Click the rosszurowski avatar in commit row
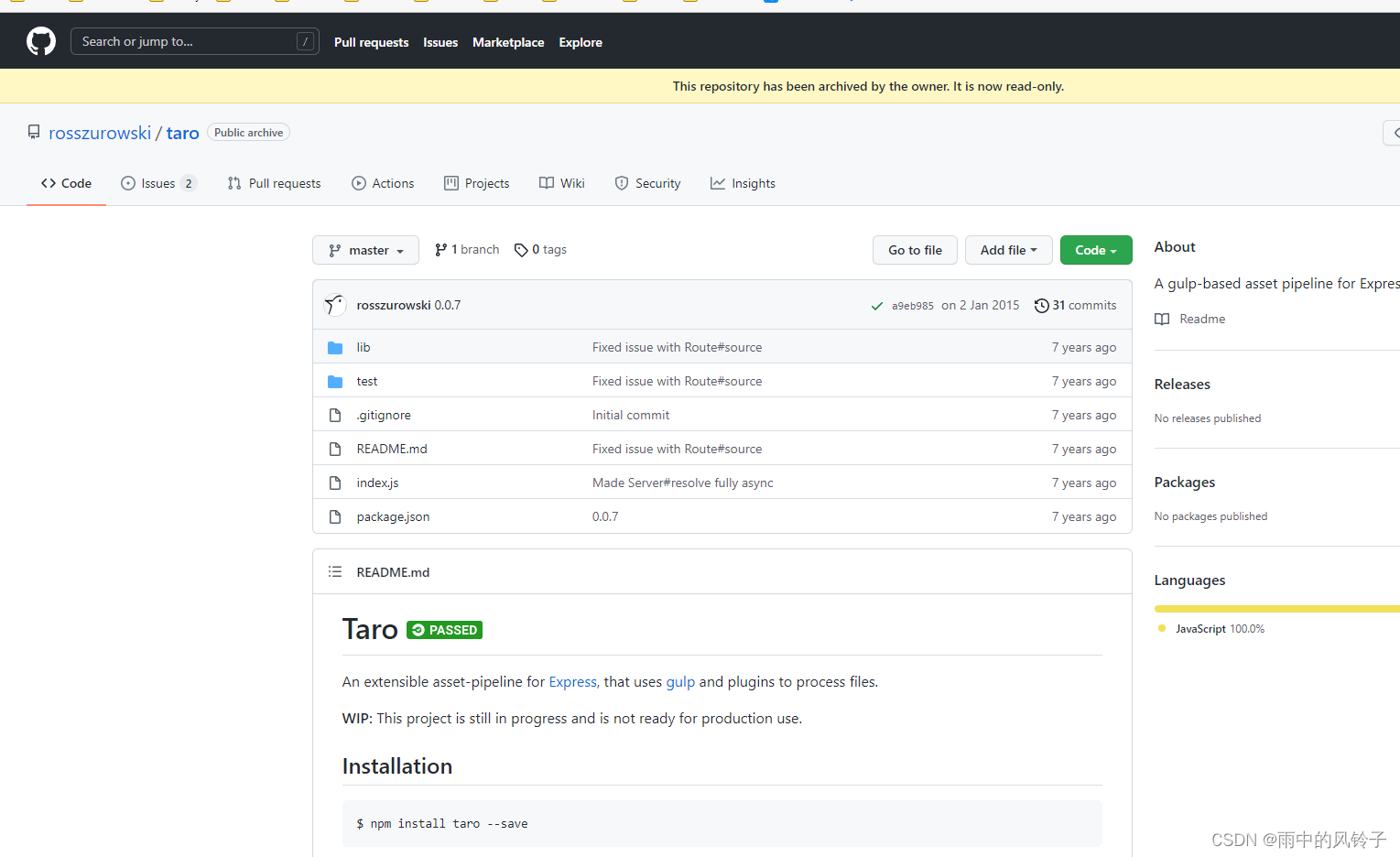 [335, 305]
